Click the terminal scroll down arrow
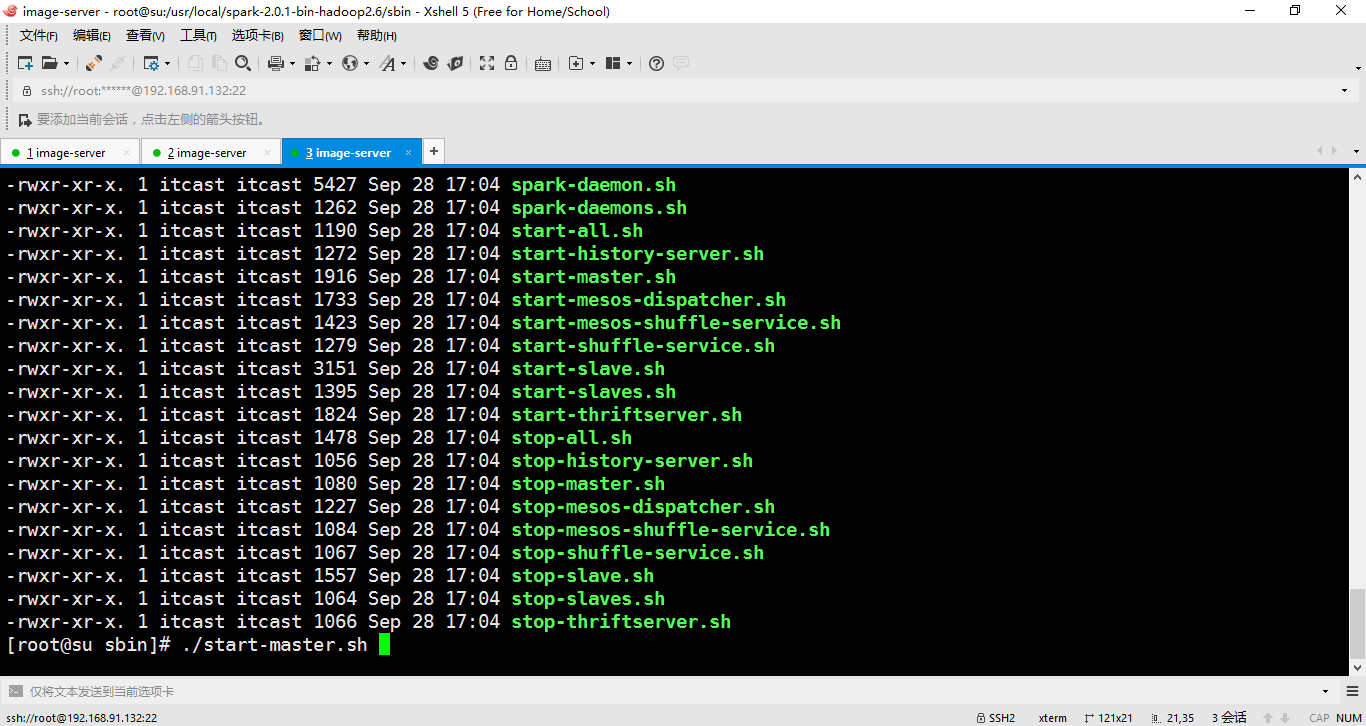The image size is (1366, 726). coord(1357,668)
